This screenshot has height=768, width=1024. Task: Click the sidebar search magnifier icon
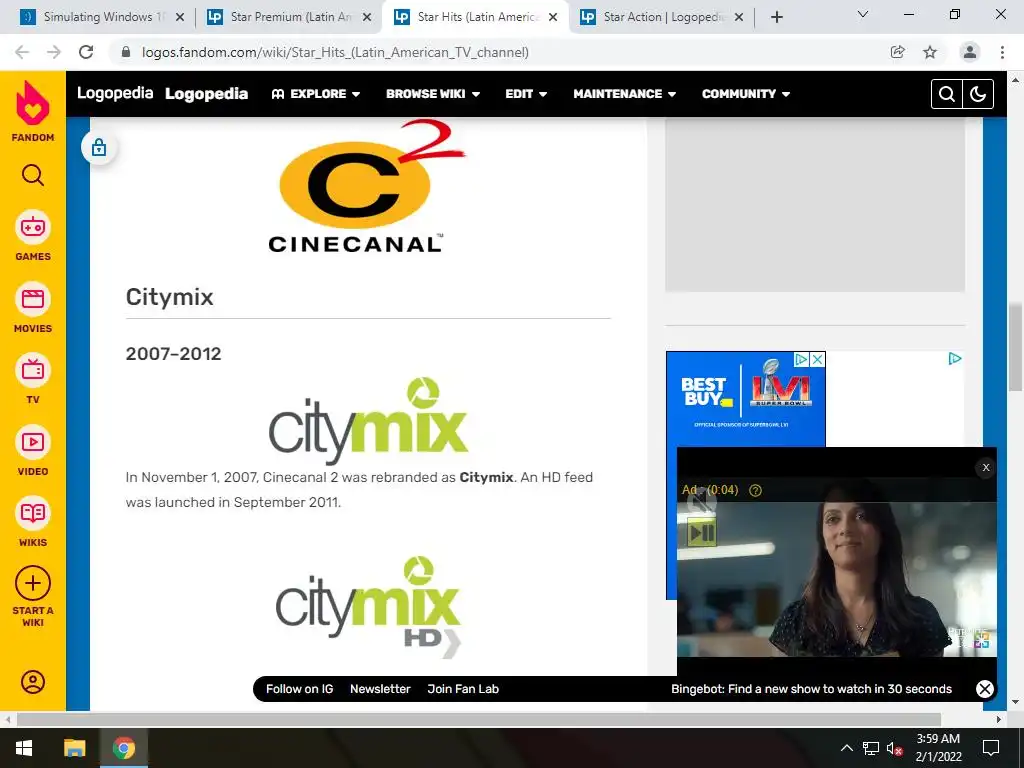33,175
